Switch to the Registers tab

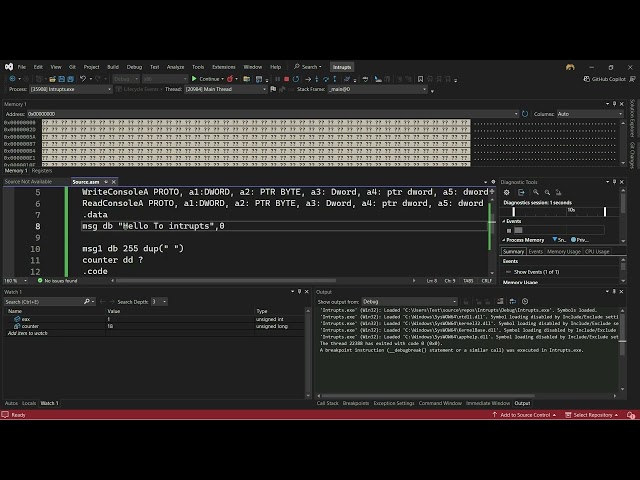click(x=42, y=171)
